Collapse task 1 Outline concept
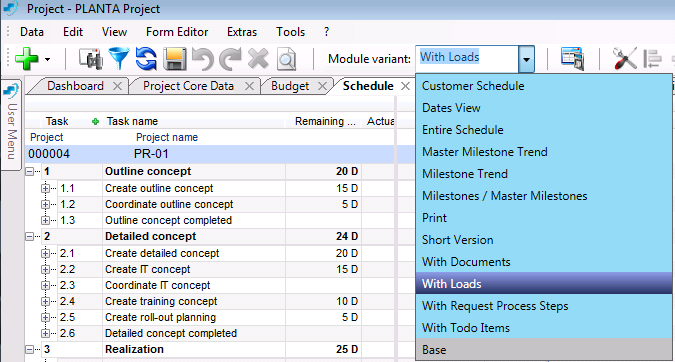 [x=29, y=172]
